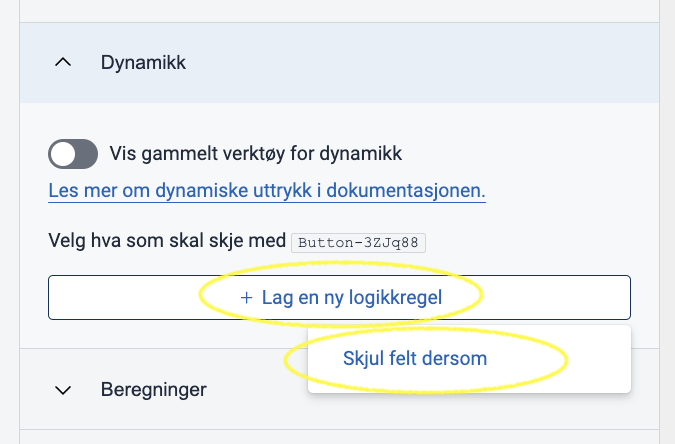Click the collapsed panel row above Dynamikk
Viewport: 675px width, 444px height.
pos(339,11)
